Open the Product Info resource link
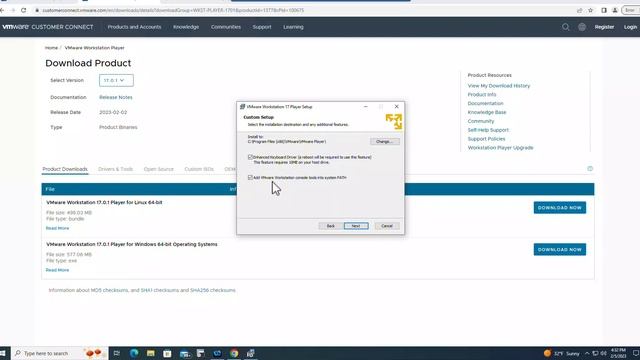This screenshot has height=360, width=640. point(482,94)
